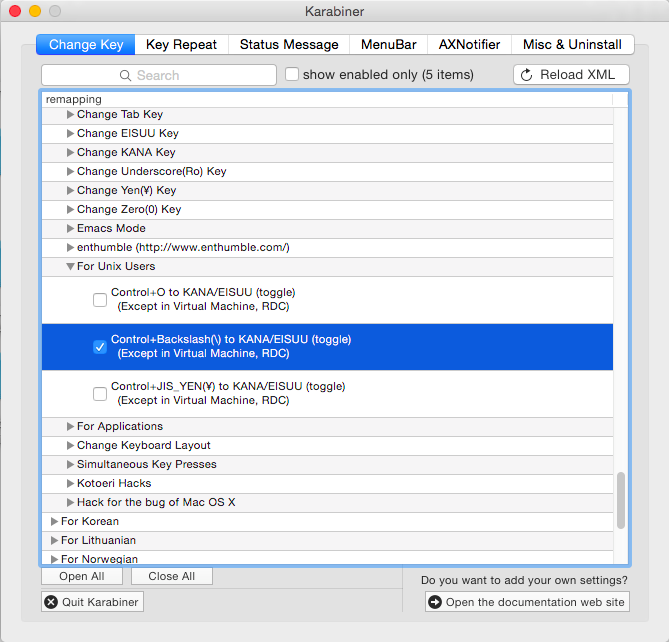Image resolution: width=669 pixels, height=642 pixels.
Task: Collapse For Unix Users group
Action: click(x=70, y=267)
